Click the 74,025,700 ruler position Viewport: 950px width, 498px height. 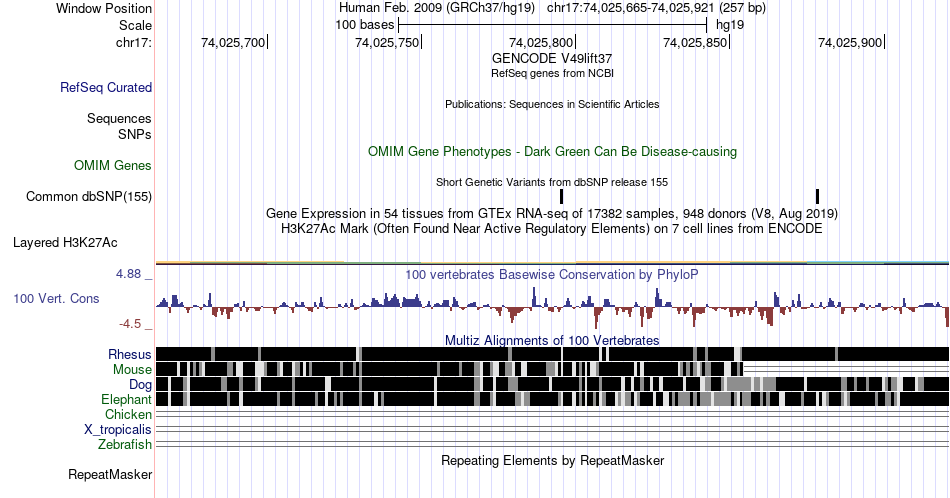[x=233, y=42]
